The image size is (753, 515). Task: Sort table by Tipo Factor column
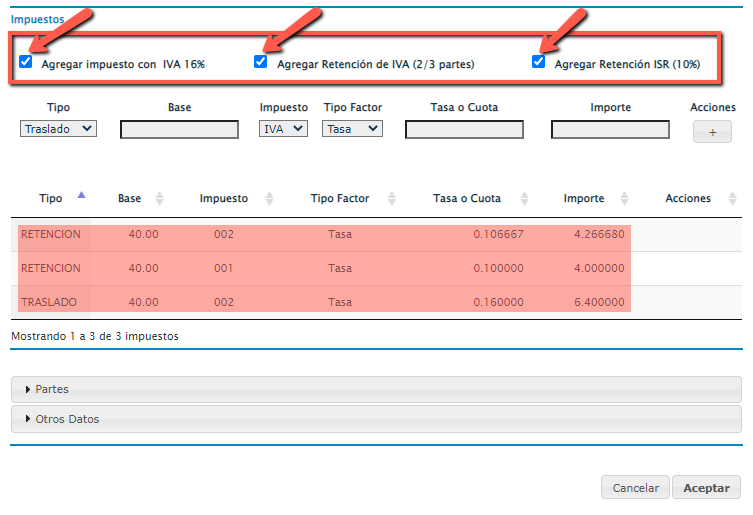coord(391,199)
